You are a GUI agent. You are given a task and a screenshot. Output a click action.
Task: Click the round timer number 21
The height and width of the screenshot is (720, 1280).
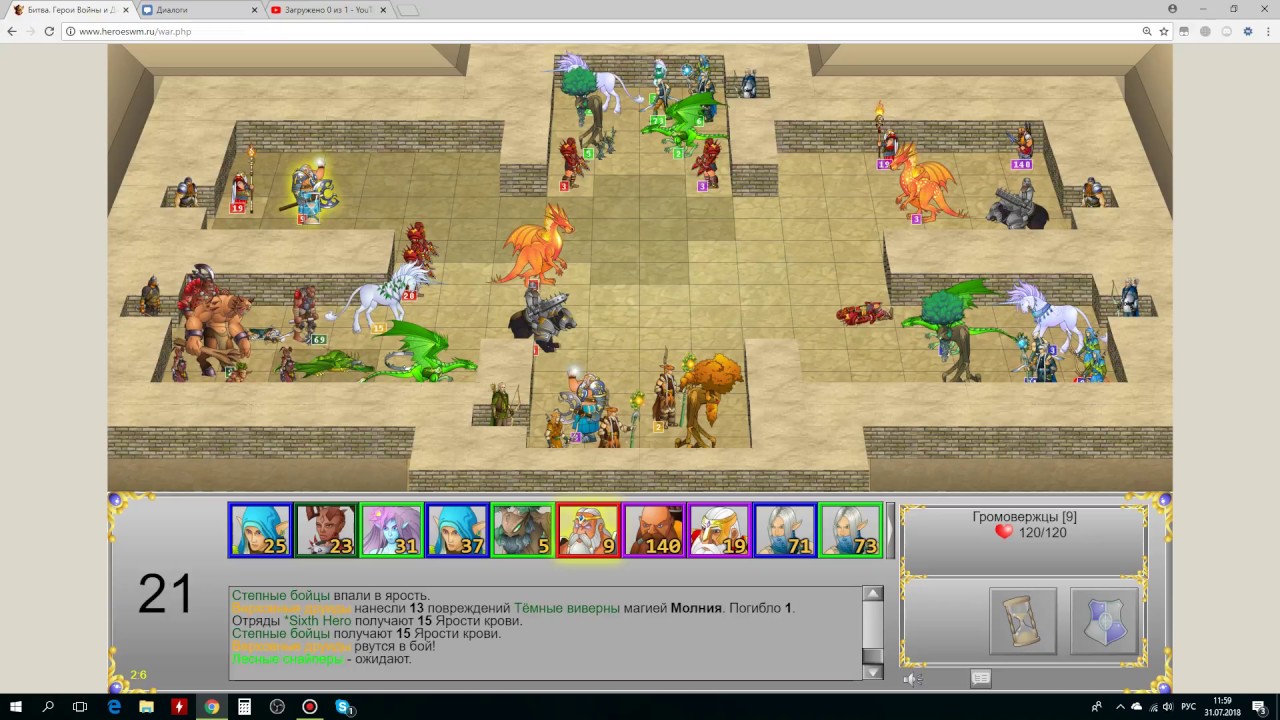point(165,595)
